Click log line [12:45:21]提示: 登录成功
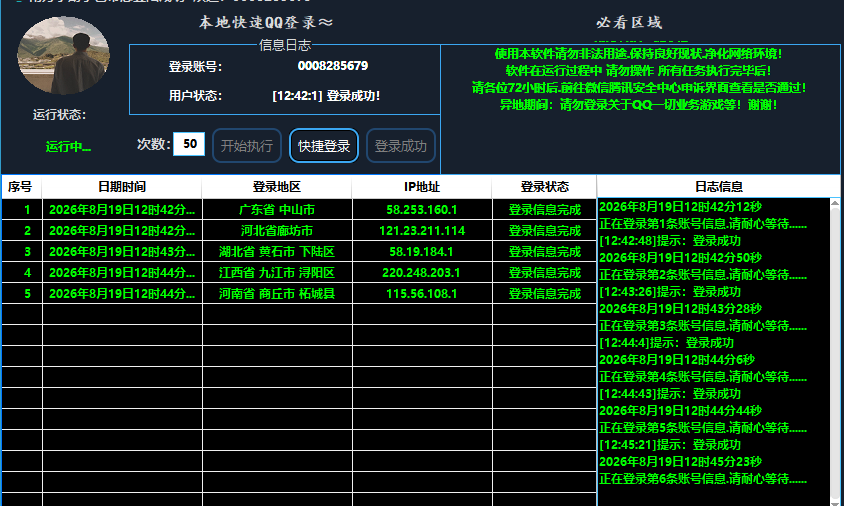 click(x=670, y=445)
